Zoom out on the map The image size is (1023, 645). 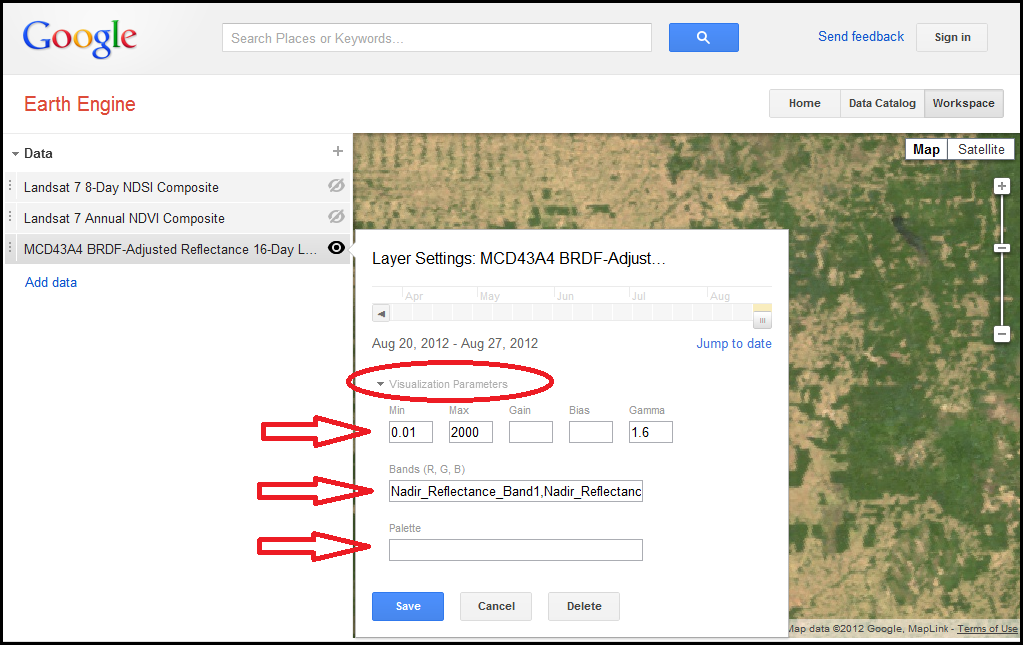[1002, 334]
